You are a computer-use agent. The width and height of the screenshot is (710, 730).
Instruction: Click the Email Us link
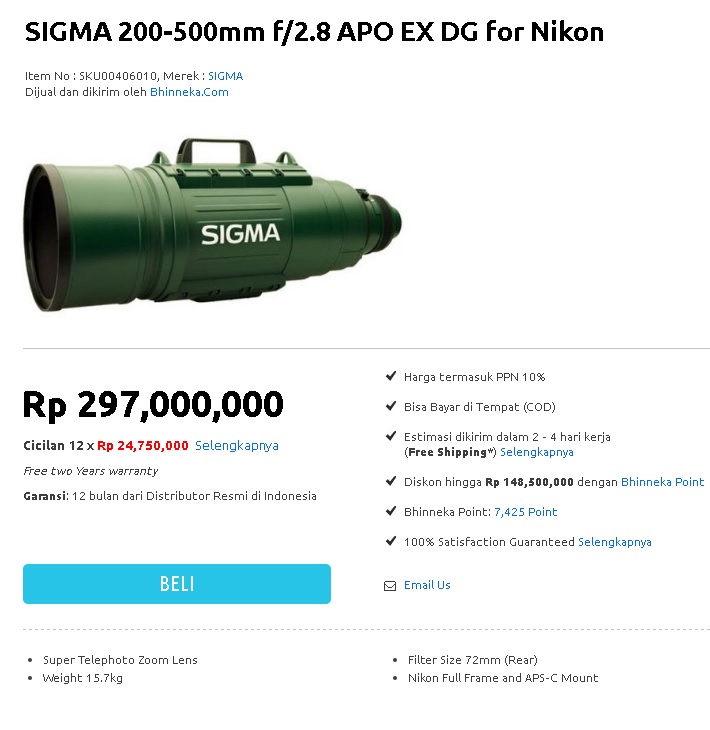click(x=427, y=585)
